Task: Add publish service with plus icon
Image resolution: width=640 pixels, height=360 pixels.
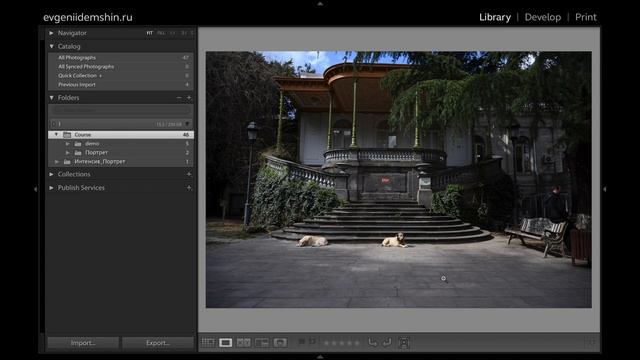Action: (189, 188)
